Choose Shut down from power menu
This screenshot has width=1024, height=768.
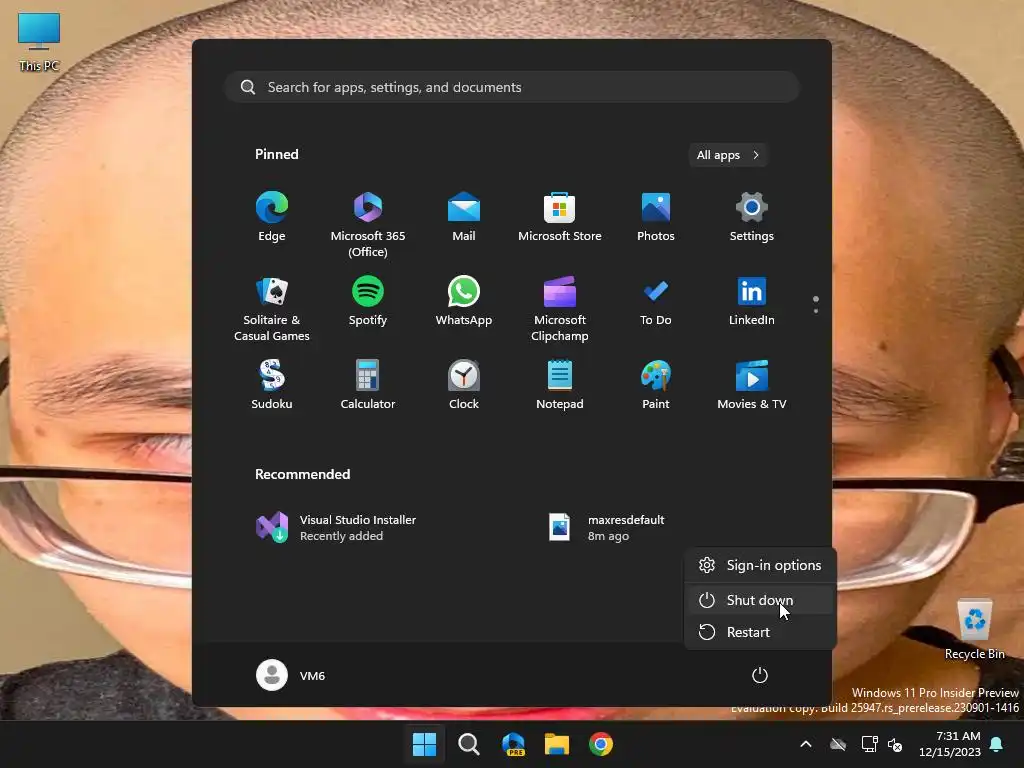760,600
